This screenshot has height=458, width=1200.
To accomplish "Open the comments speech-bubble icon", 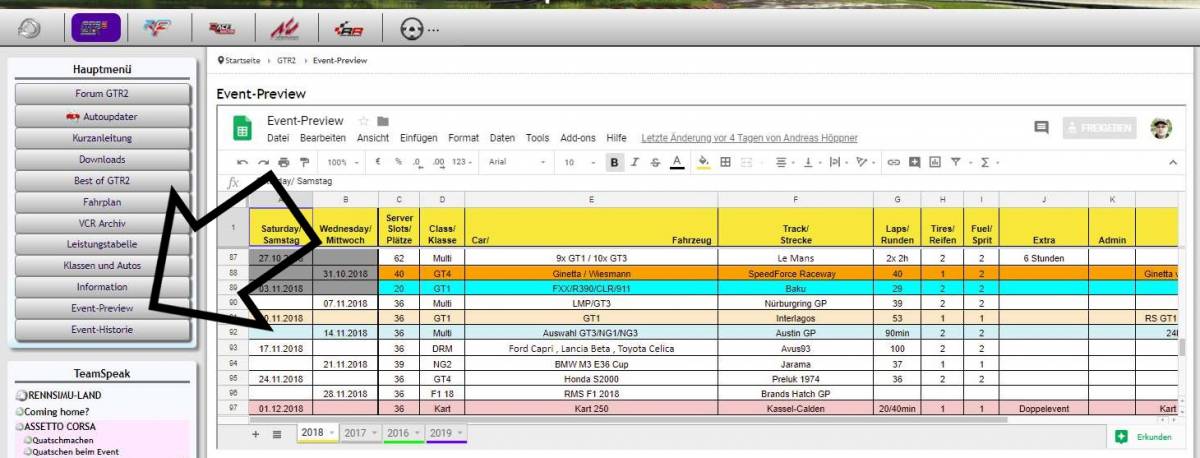I will tap(1041, 128).
